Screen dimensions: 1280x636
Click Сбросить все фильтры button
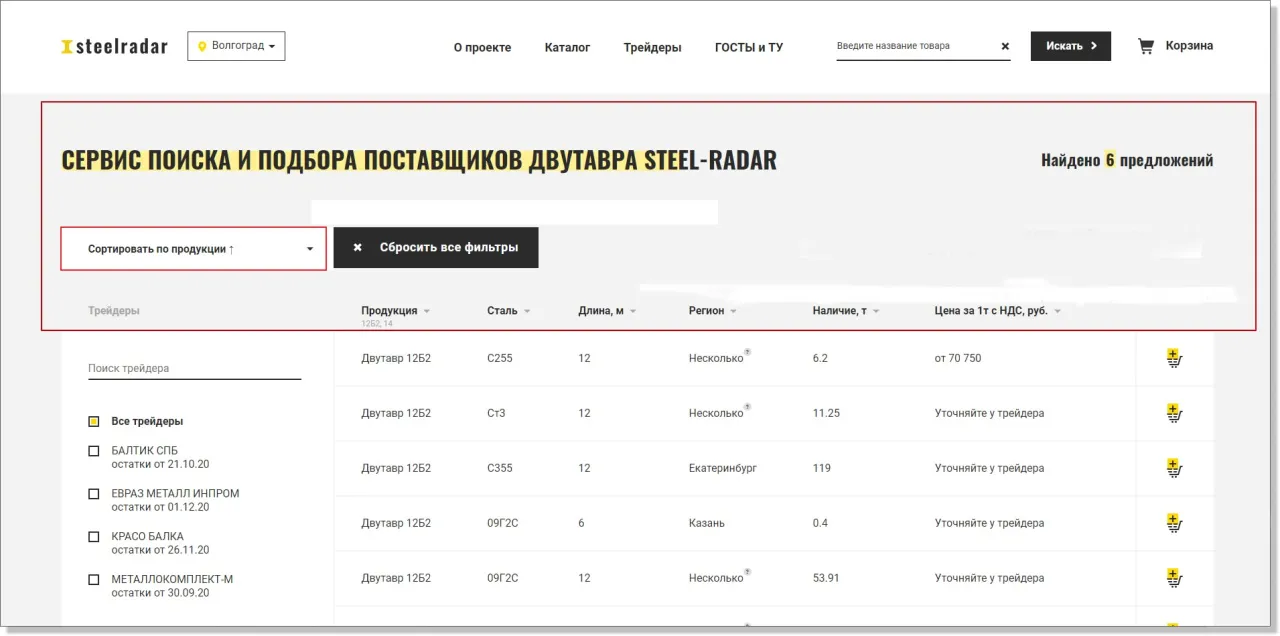pyautogui.click(x=436, y=247)
